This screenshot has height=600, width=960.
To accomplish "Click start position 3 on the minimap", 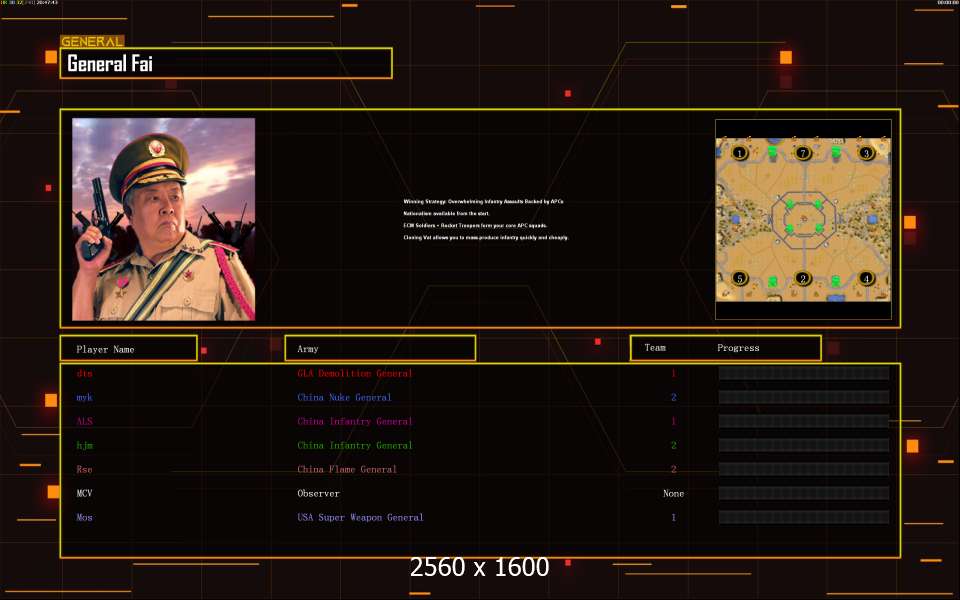I will [866, 153].
